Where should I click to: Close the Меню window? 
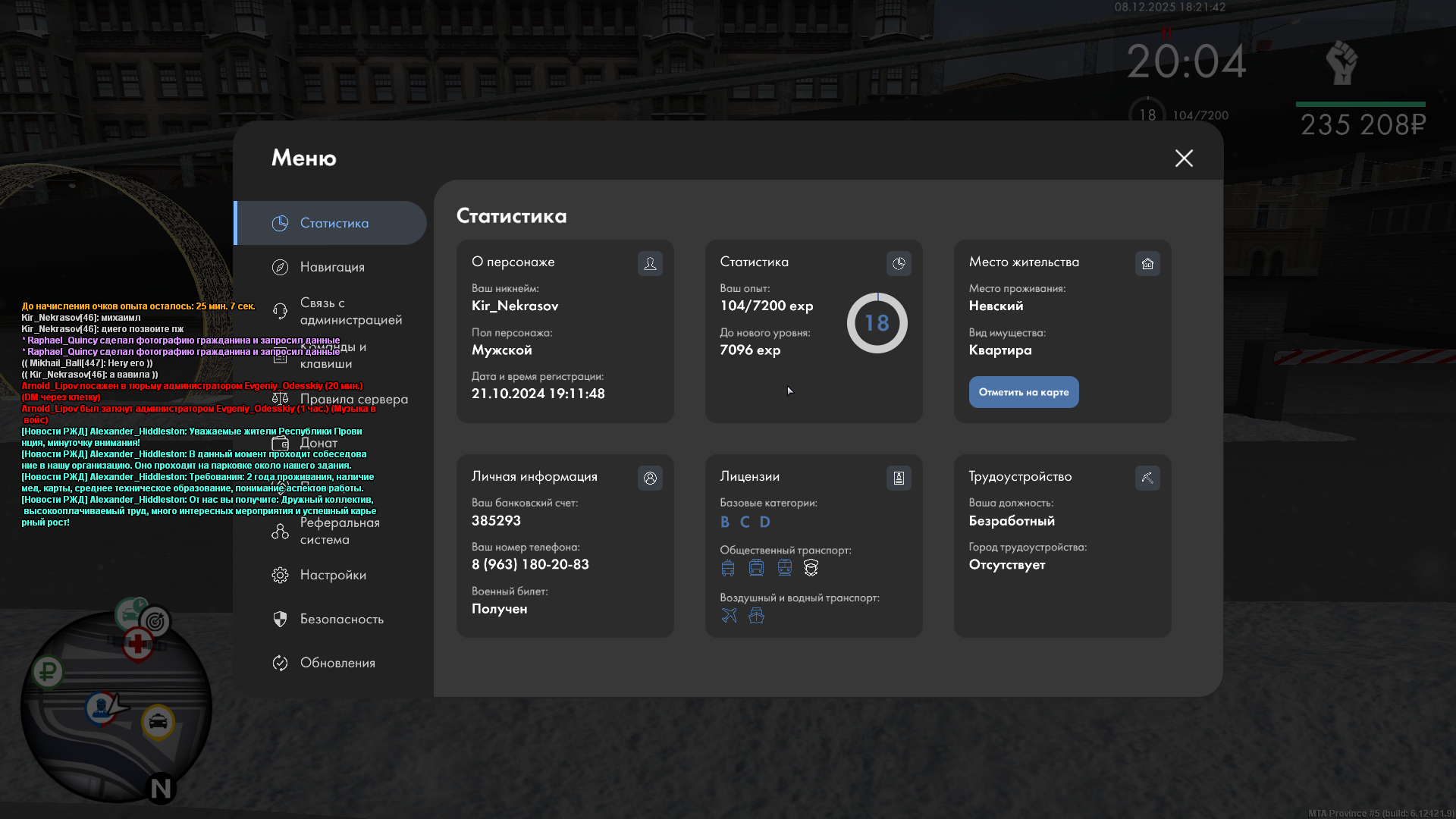(x=1184, y=158)
